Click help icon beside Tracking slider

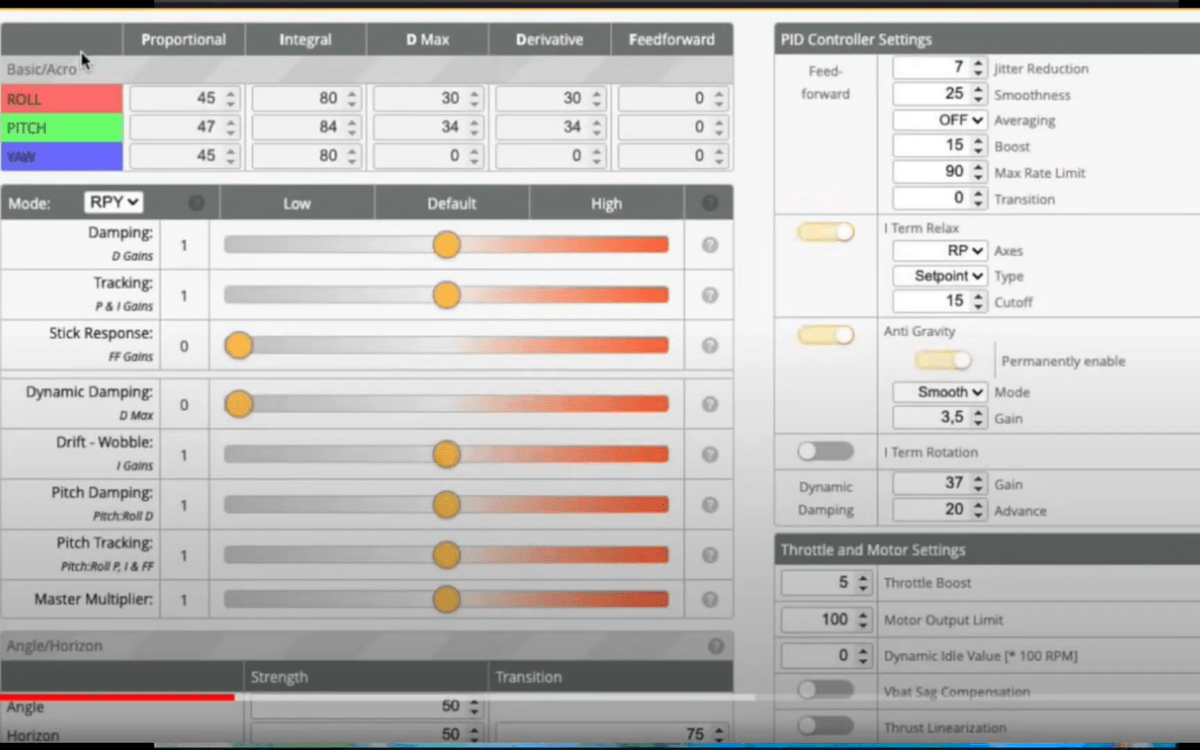pos(710,295)
